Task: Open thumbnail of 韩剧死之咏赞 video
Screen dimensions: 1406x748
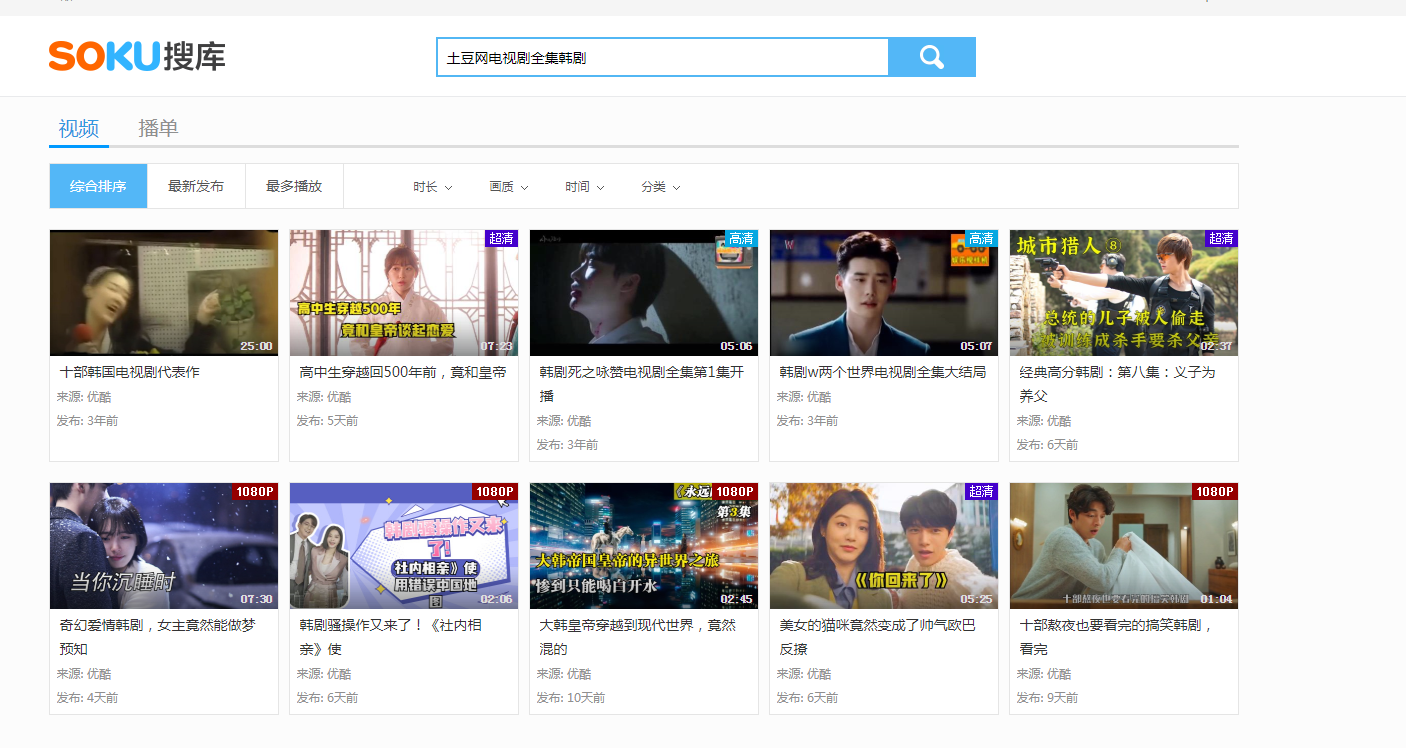Action: click(644, 293)
